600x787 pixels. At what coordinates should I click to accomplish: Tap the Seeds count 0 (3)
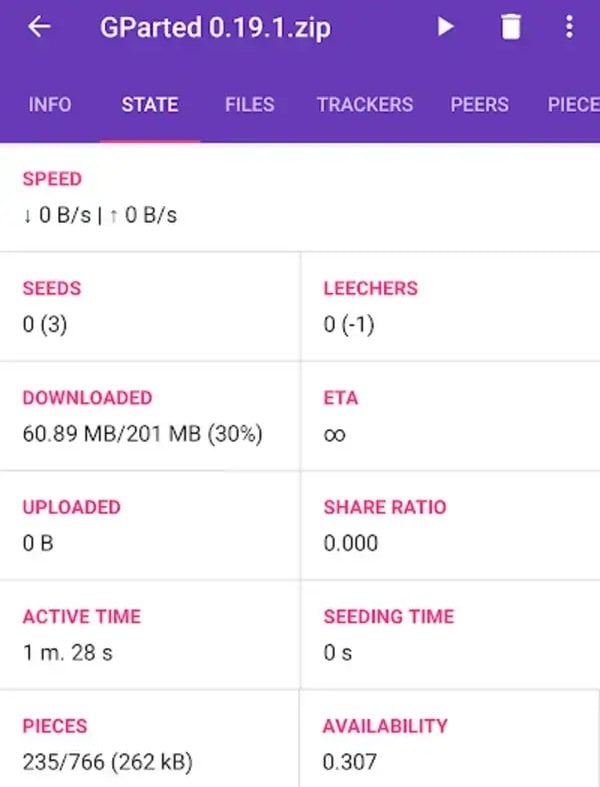[x=45, y=324]
